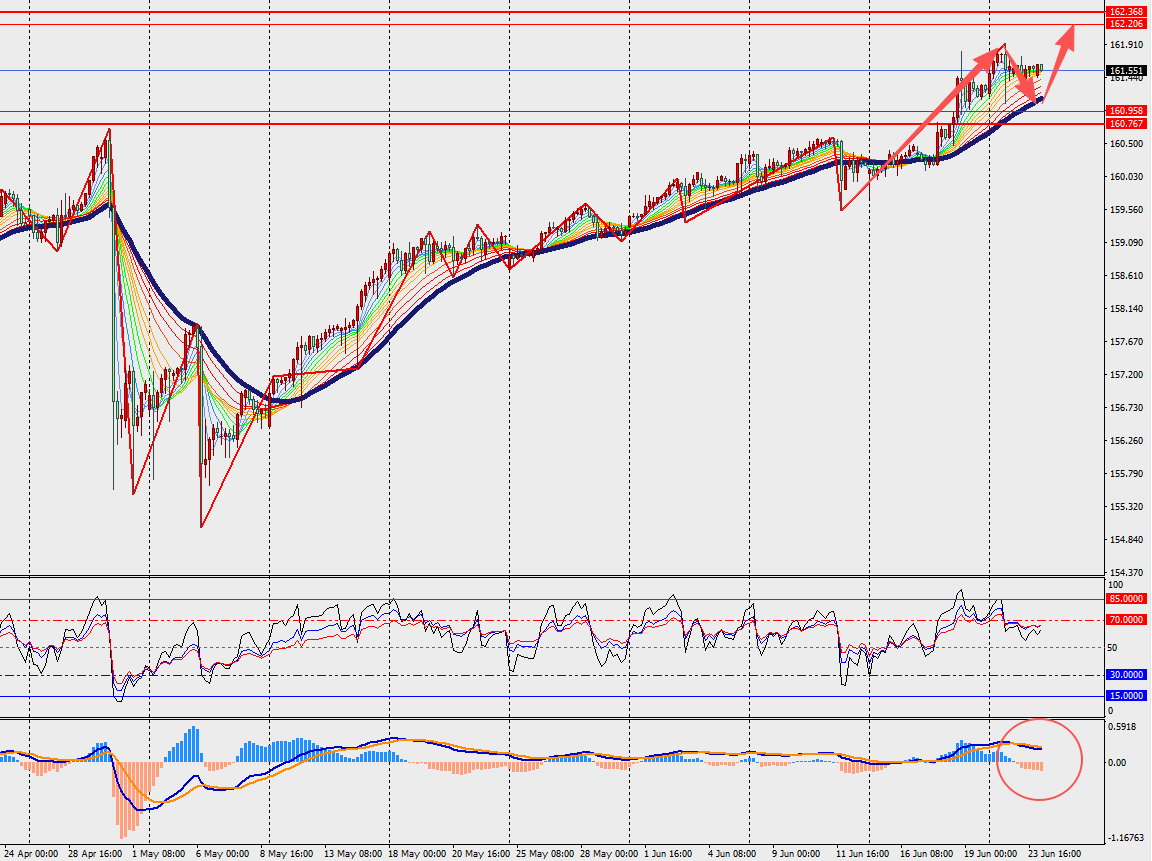Click the 70.0000 oscillator level label
Screen dimensions: 1152x861
[1126, 620]
